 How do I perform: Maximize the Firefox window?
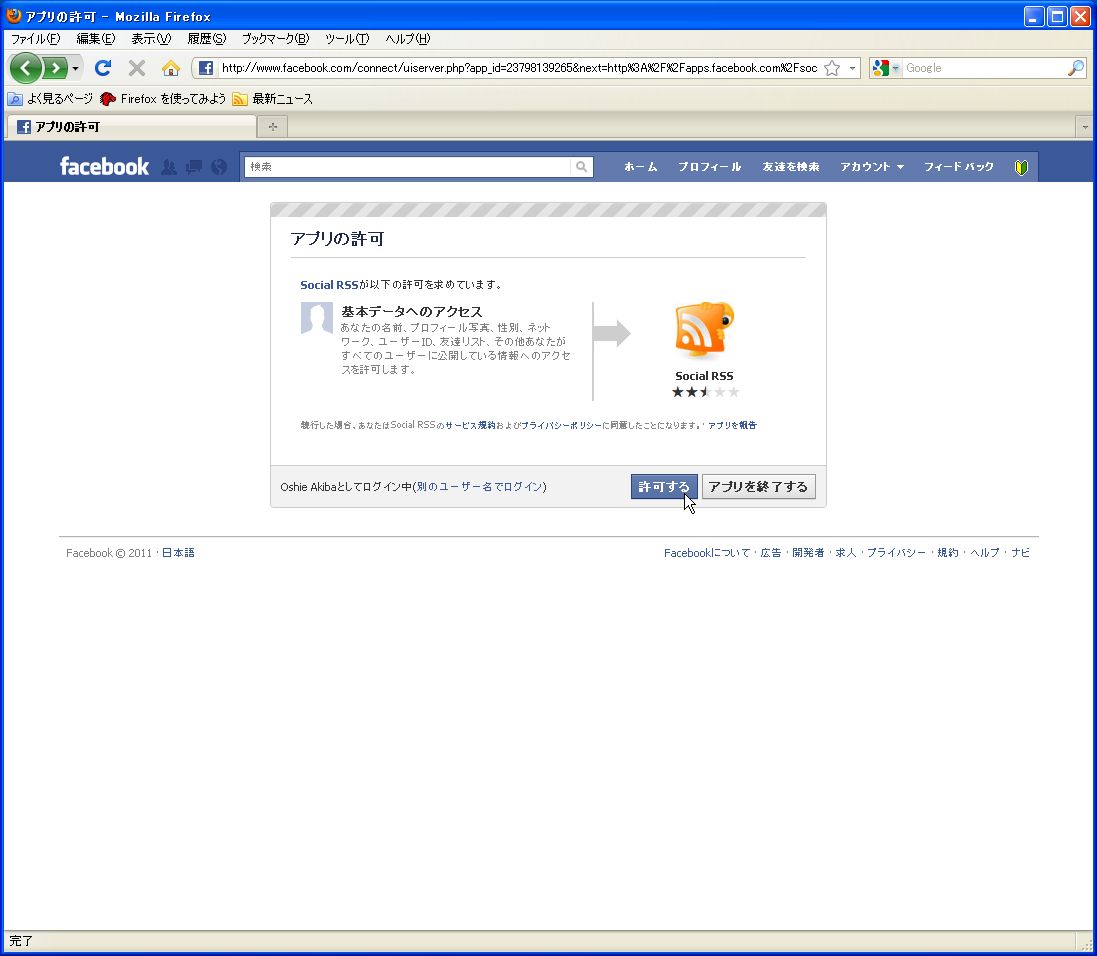1056,15
